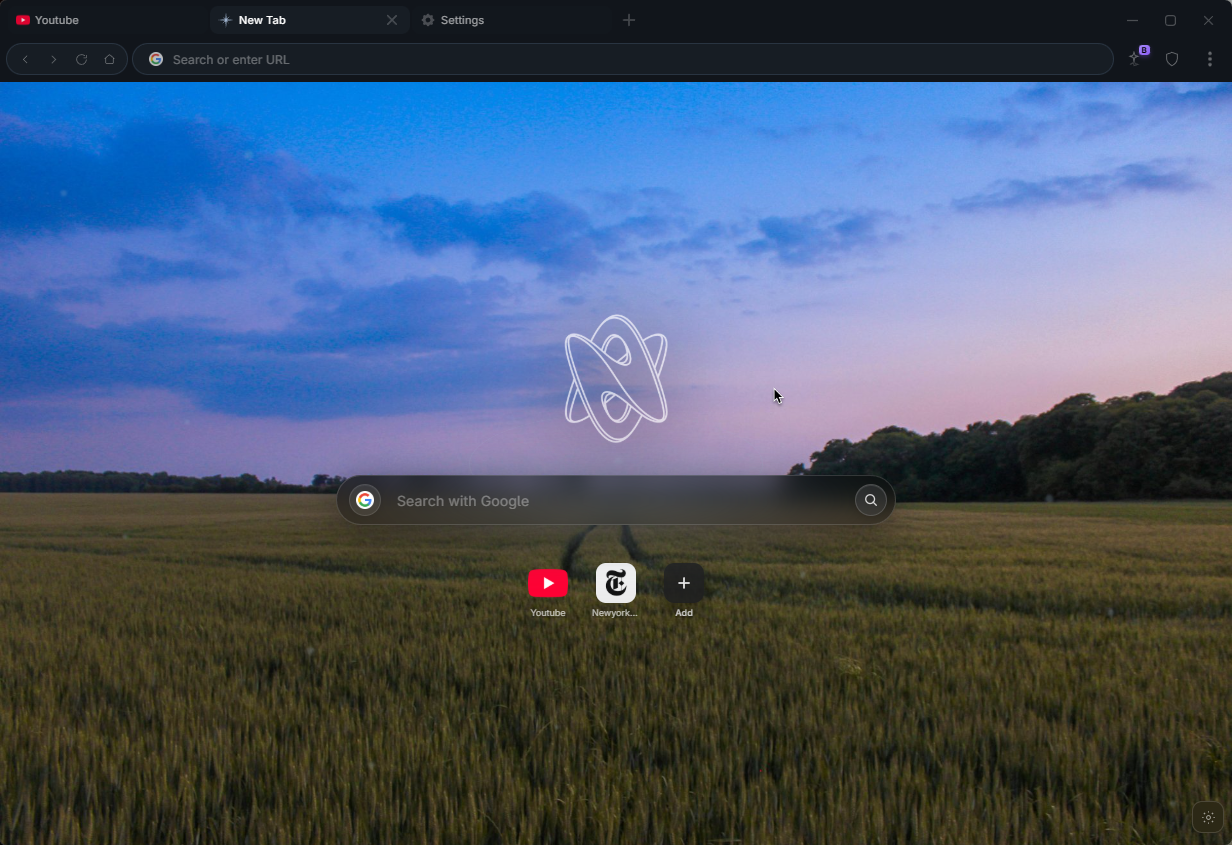This screenshot has height=845, width=1232.
Task: Toggle the theme switcher in the bottom-right corner
Action: pyautogui.click(x=1207, y=817)
